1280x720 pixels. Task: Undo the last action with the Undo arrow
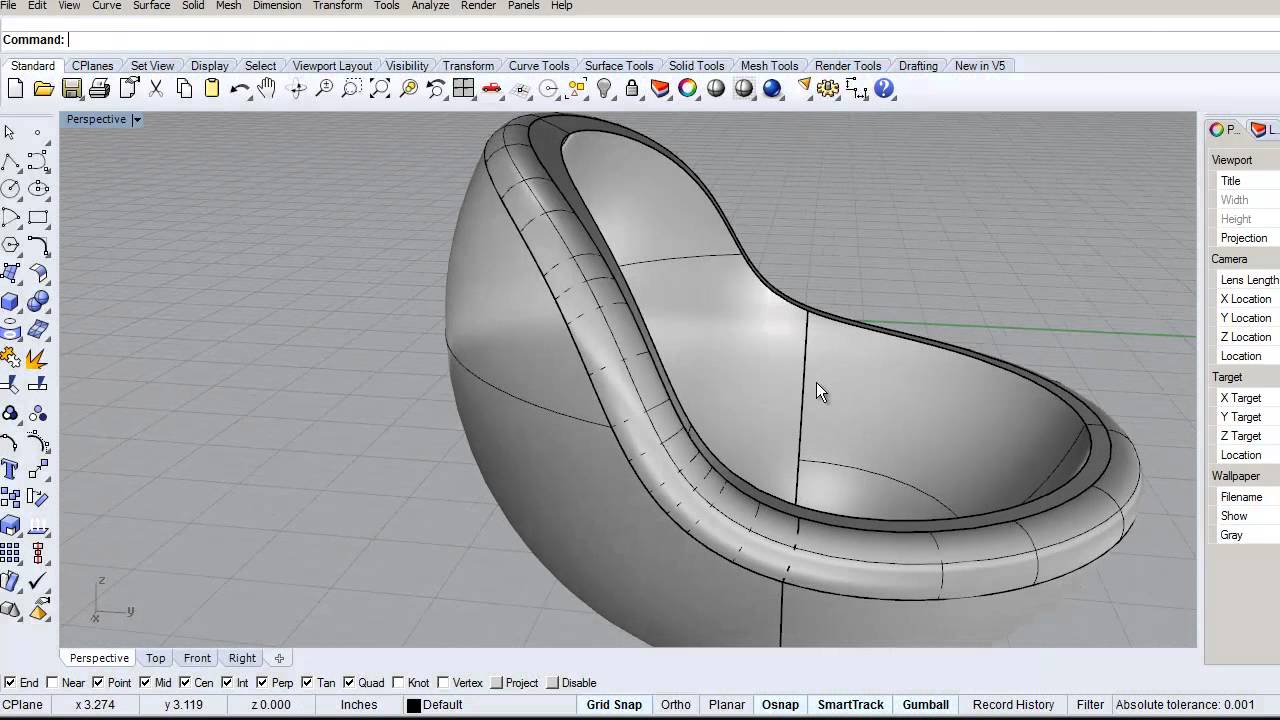(x=240, y=89)
